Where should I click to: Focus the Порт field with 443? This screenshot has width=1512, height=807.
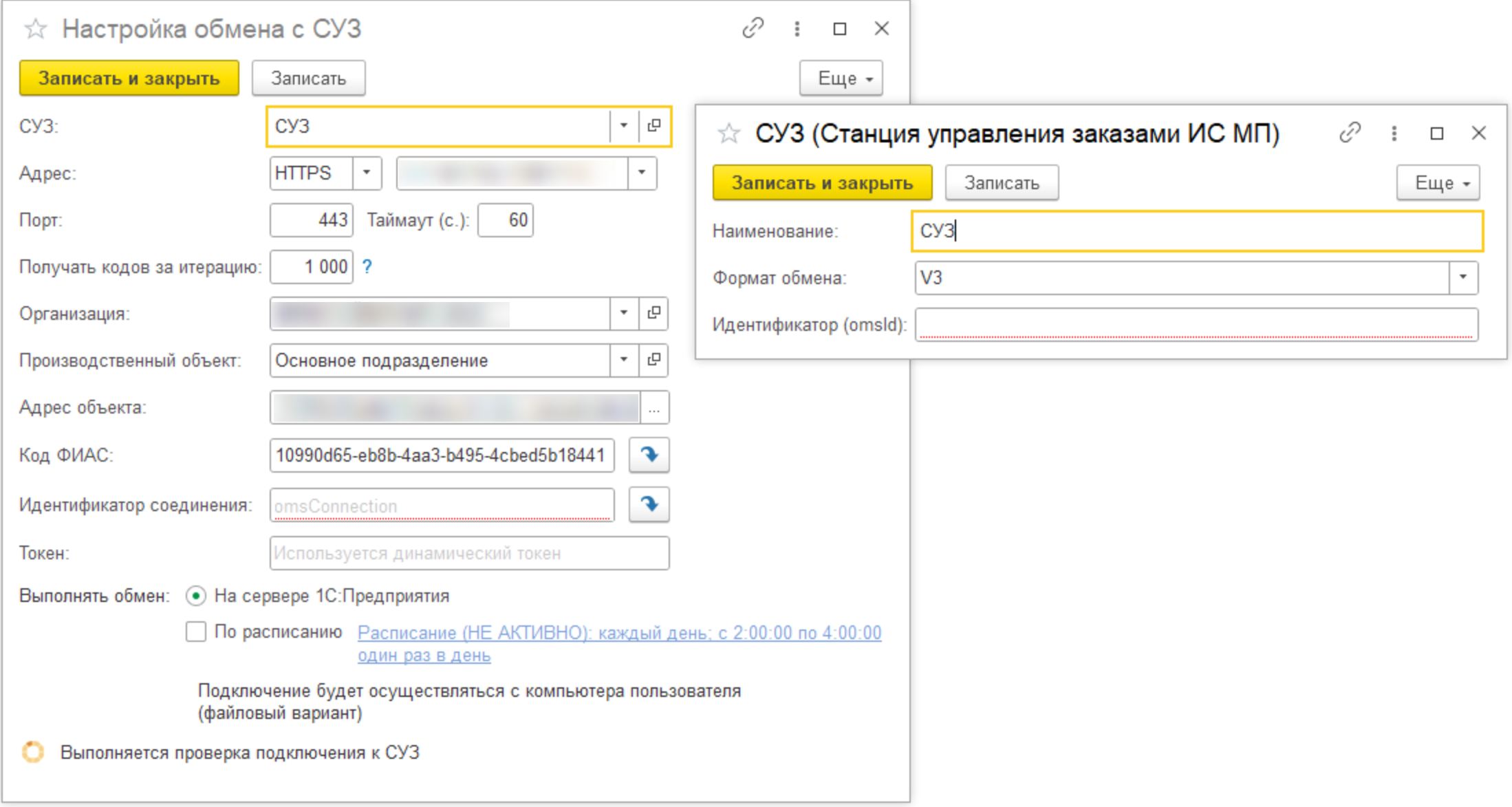click(x=312, y=220)
